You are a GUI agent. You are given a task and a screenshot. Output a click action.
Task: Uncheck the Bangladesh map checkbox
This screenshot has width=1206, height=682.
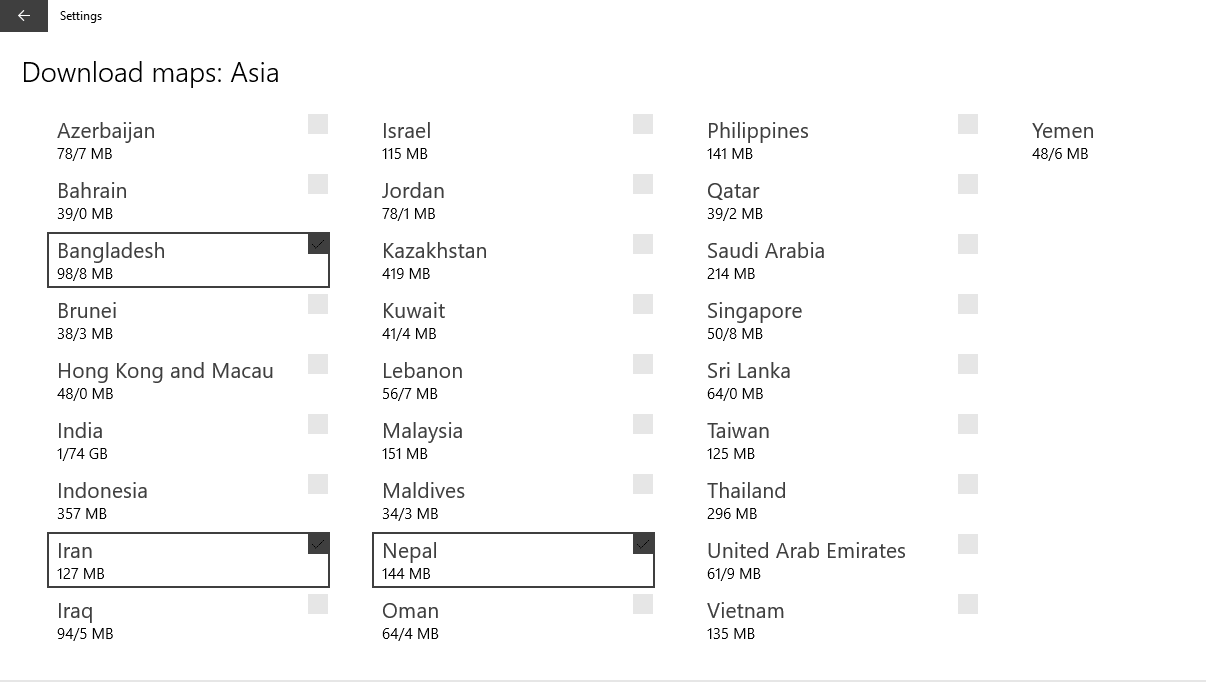click(x=318, y=244)
